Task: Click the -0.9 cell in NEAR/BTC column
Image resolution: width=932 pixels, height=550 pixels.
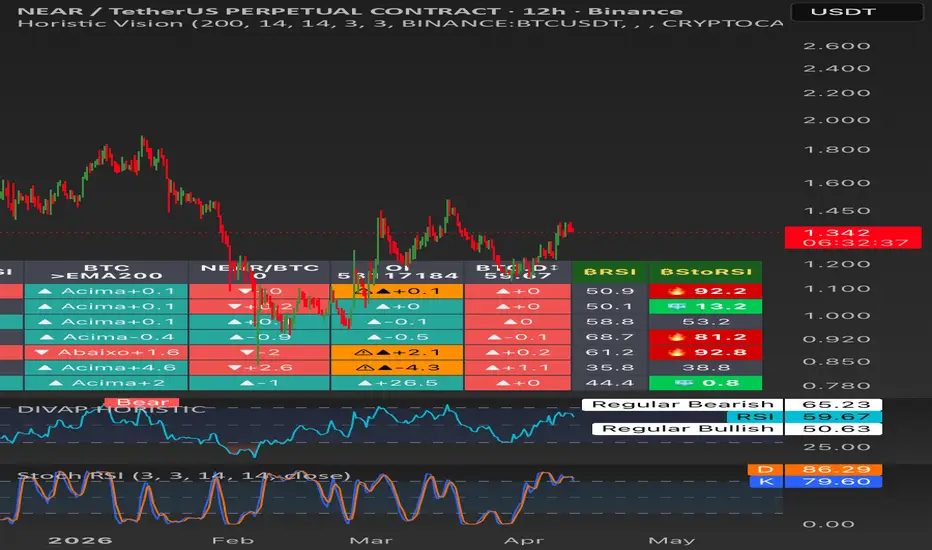Action: point(259,337)
